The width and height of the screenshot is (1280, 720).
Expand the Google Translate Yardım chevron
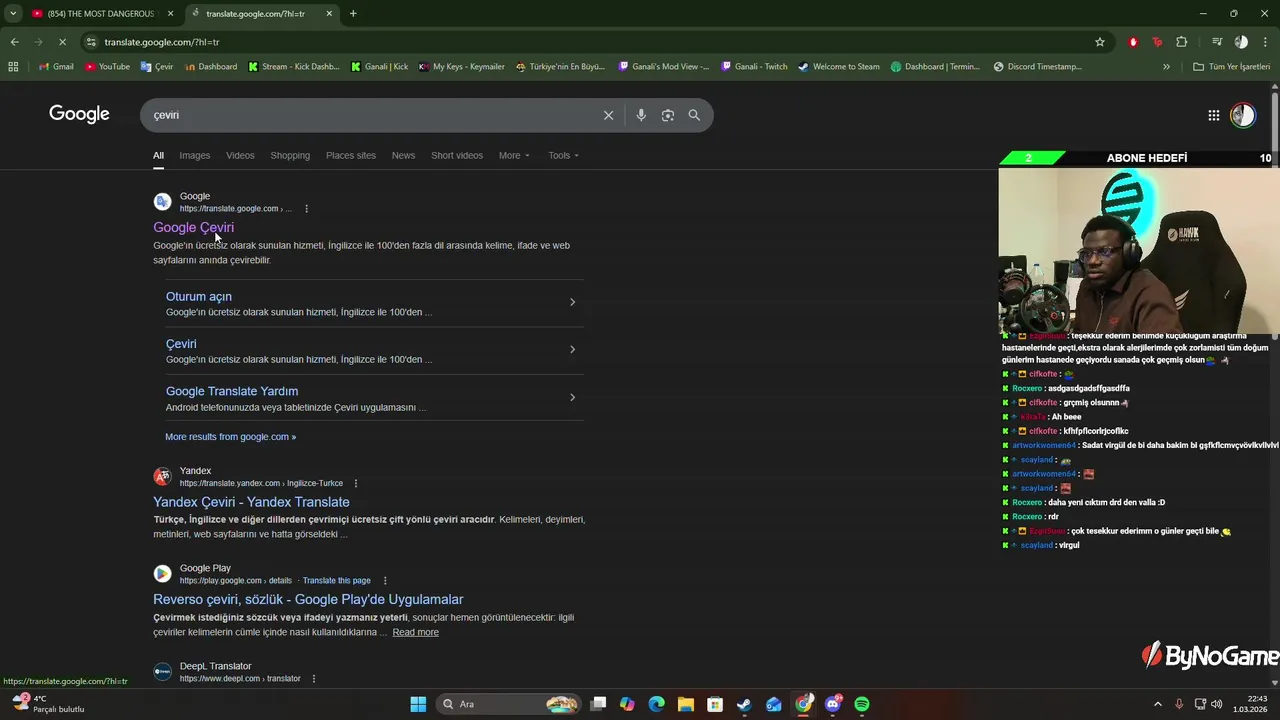[572, 397]
